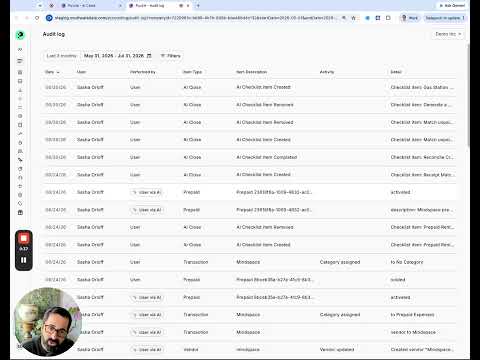Close the Audit log browser tab
Image resolution: width=480 pixels, height=360 pixels.
188,6
